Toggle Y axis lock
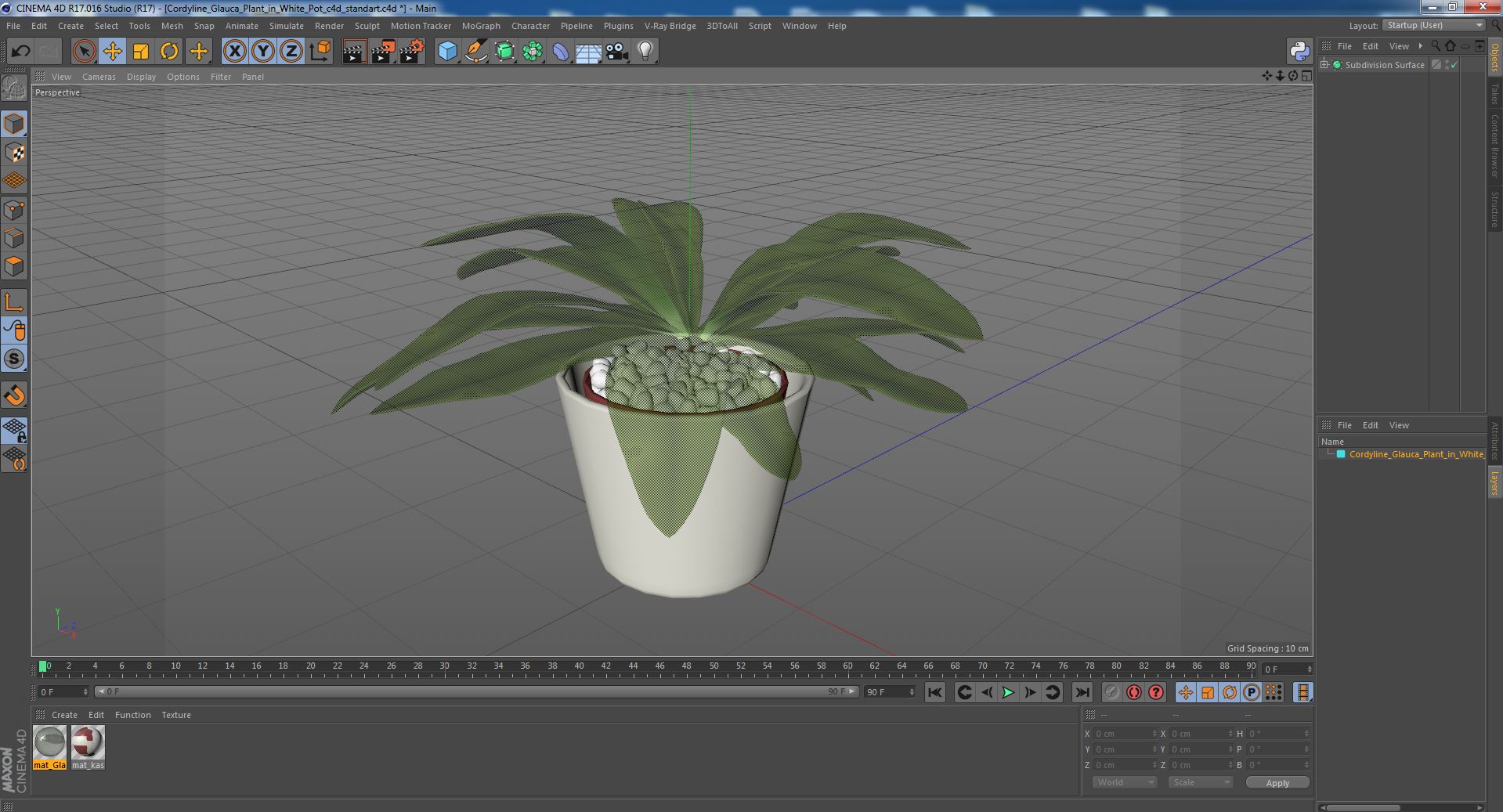The width and height of the screenshot is (1503, 812). point(263,52)
